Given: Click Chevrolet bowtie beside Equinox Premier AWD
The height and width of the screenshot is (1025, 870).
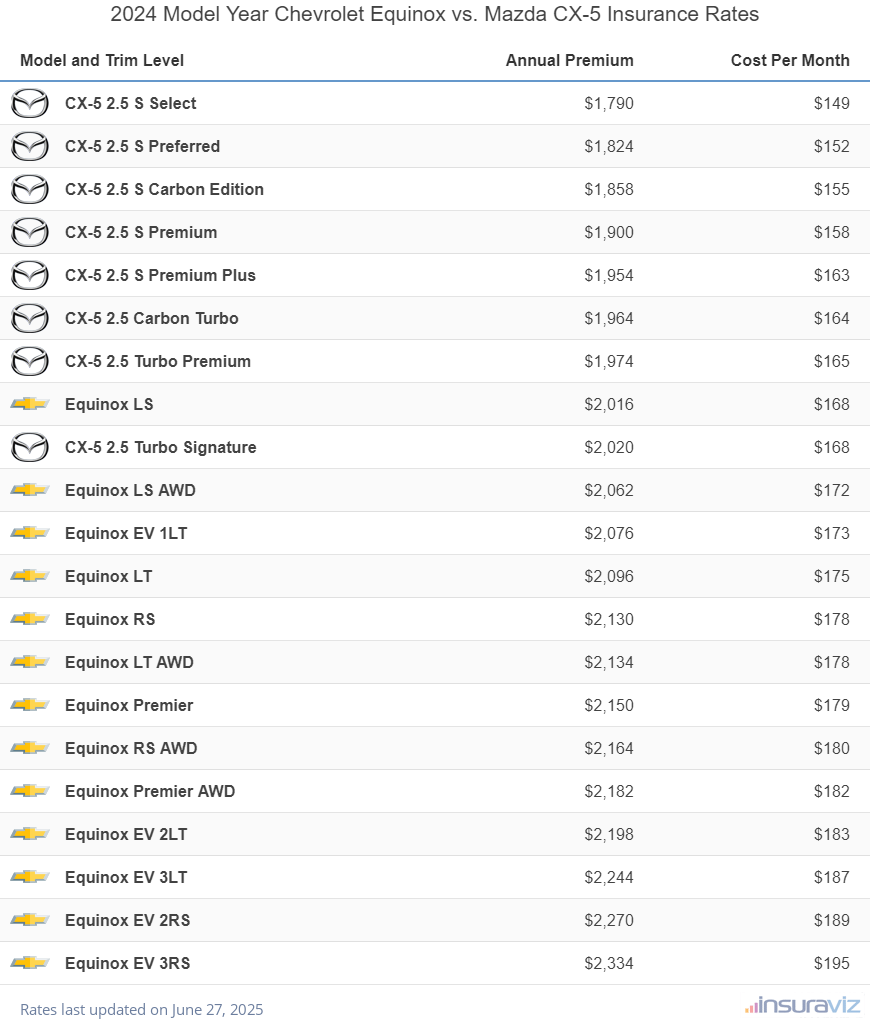Looking at the screenshot, I should coord(30,791).
